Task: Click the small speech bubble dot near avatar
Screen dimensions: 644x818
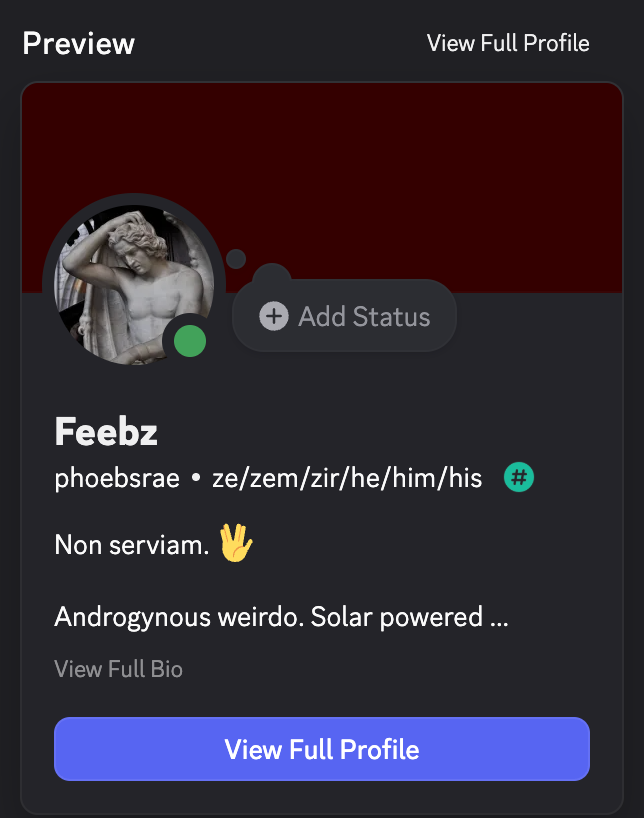Action: point(235,258)
